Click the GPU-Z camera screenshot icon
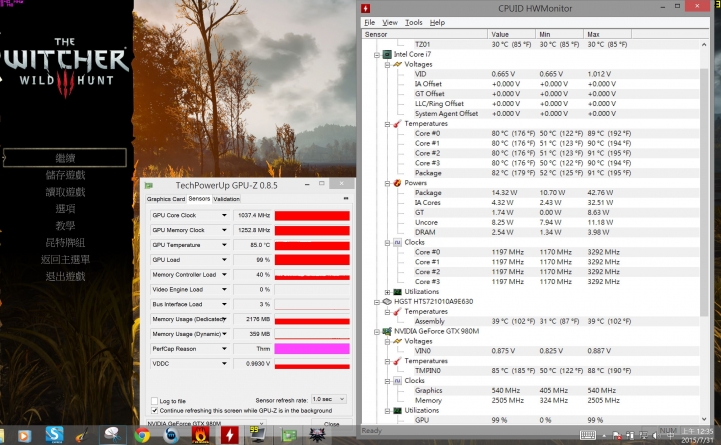This screenshot has height=445, width=721. 346,199
